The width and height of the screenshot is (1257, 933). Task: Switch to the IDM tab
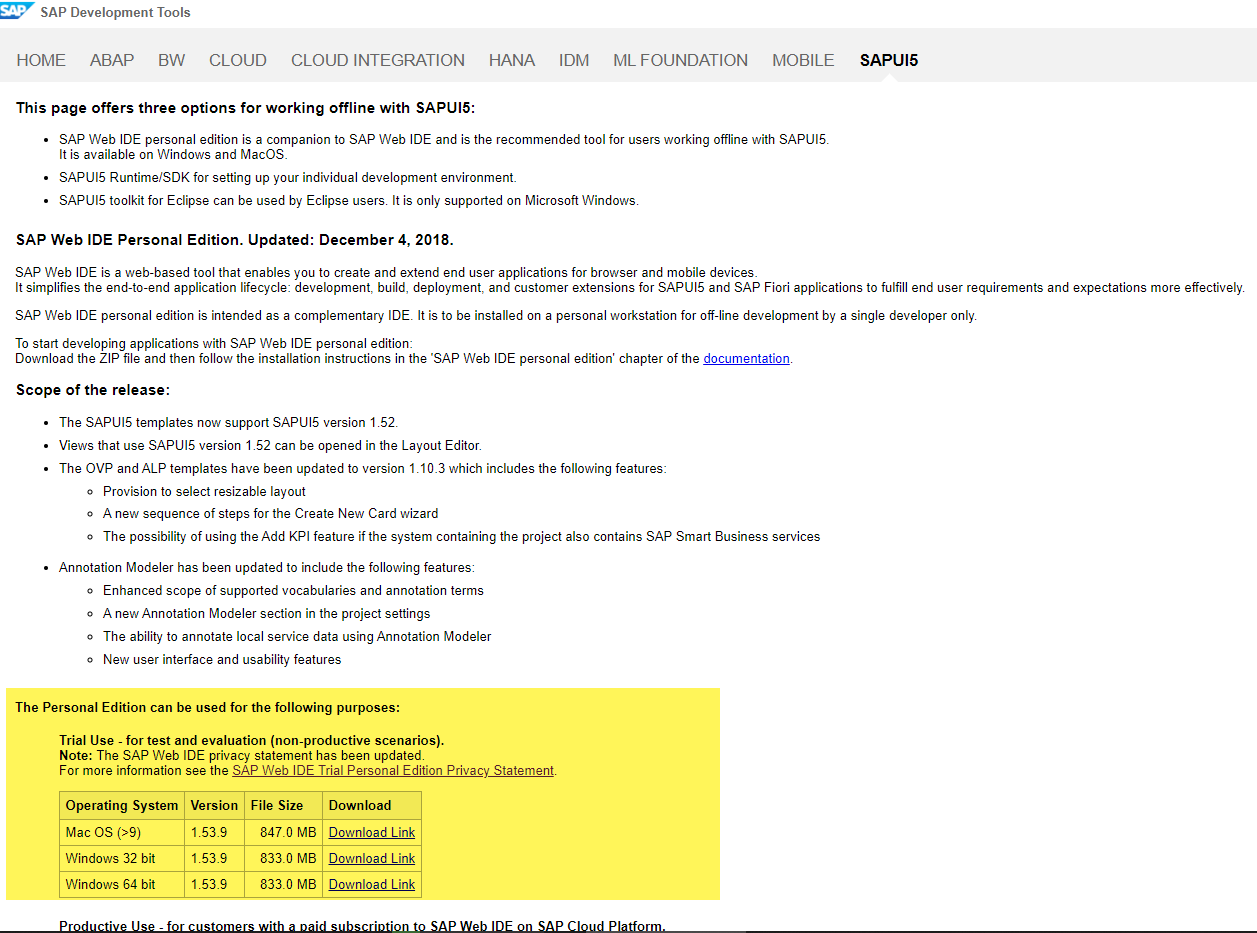574,60
